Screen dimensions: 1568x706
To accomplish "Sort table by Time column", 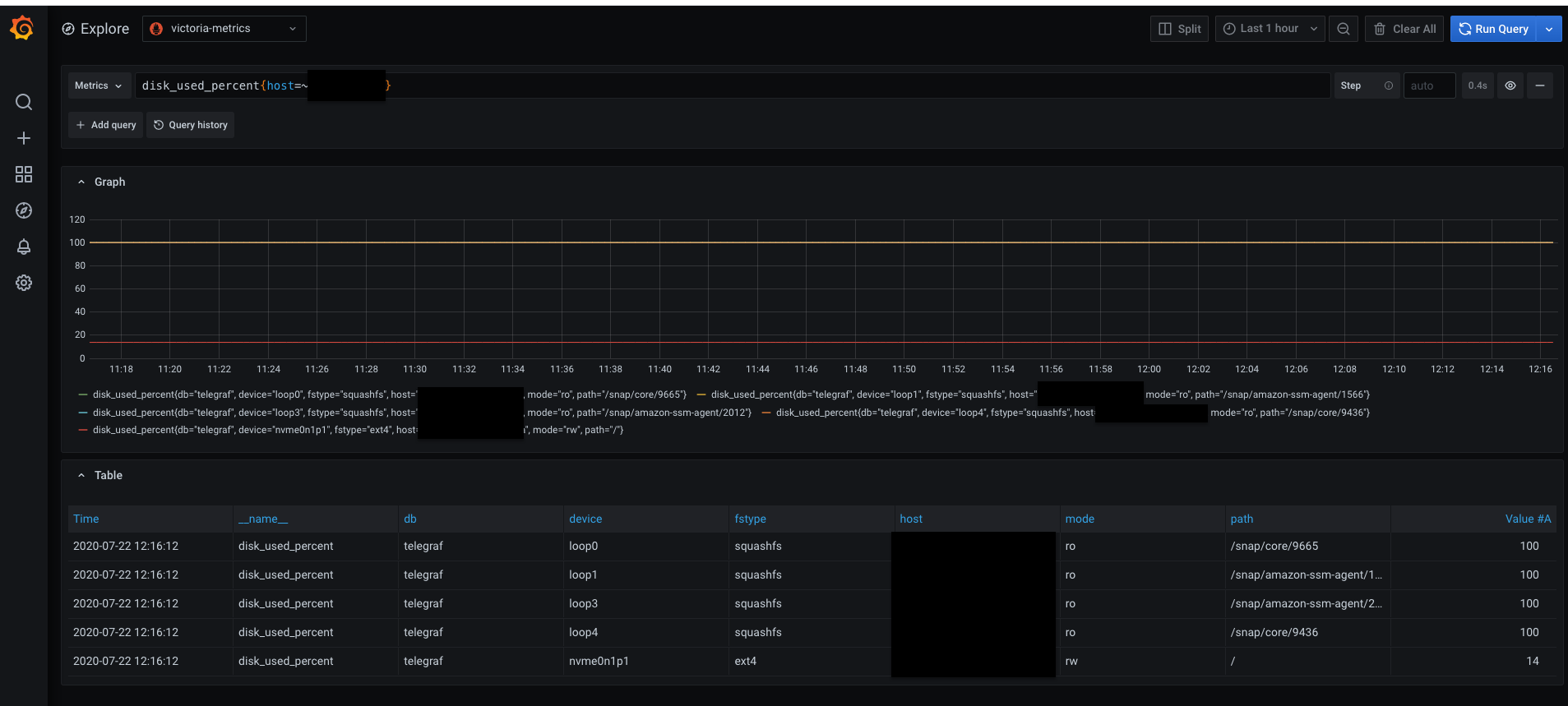I will [86, 519].
